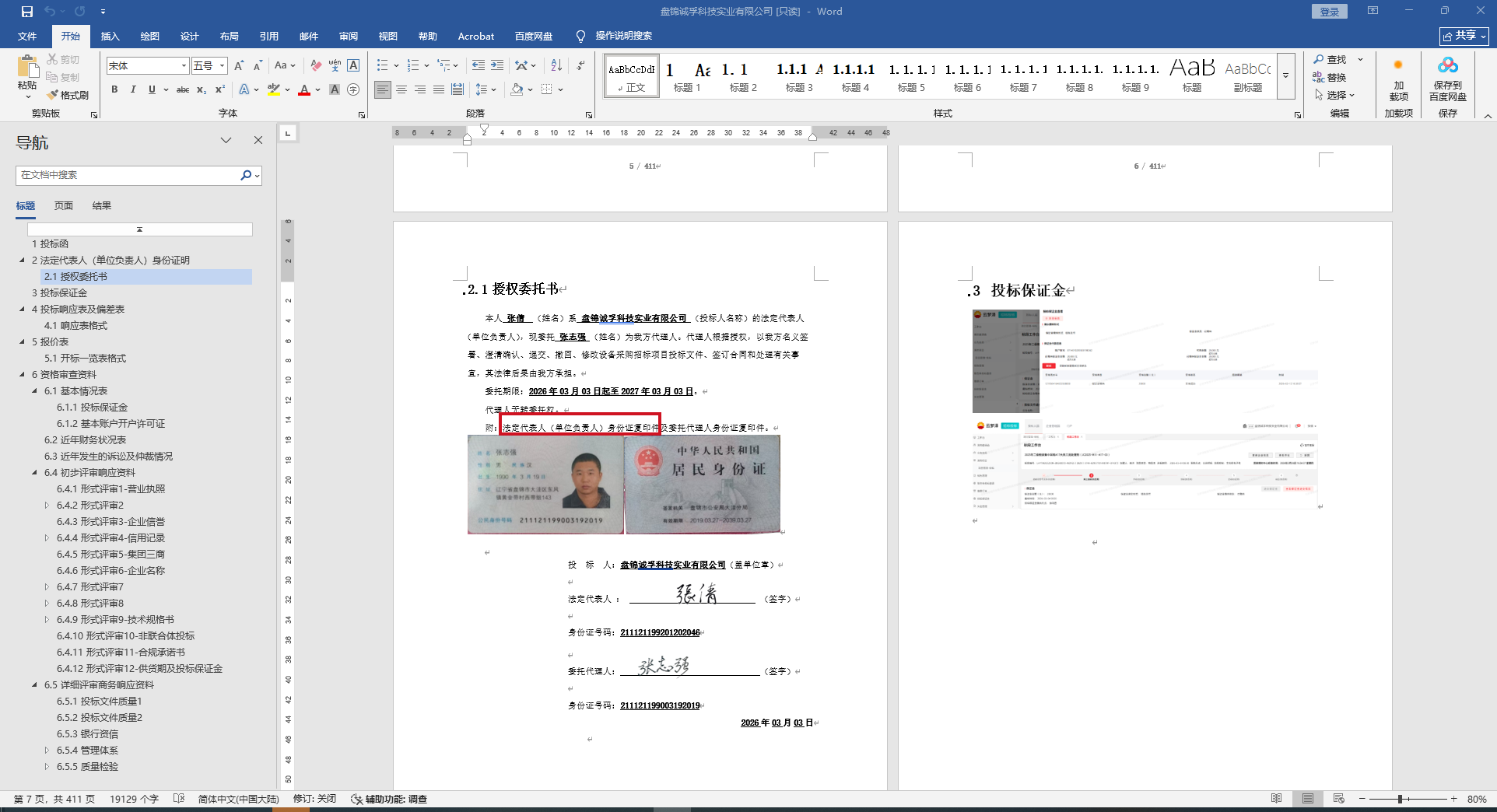Screen dimensions: 1497x812
Task: Collapse the 6.4 初步评审响应资料 heading
Action: [x=34, y=473]
